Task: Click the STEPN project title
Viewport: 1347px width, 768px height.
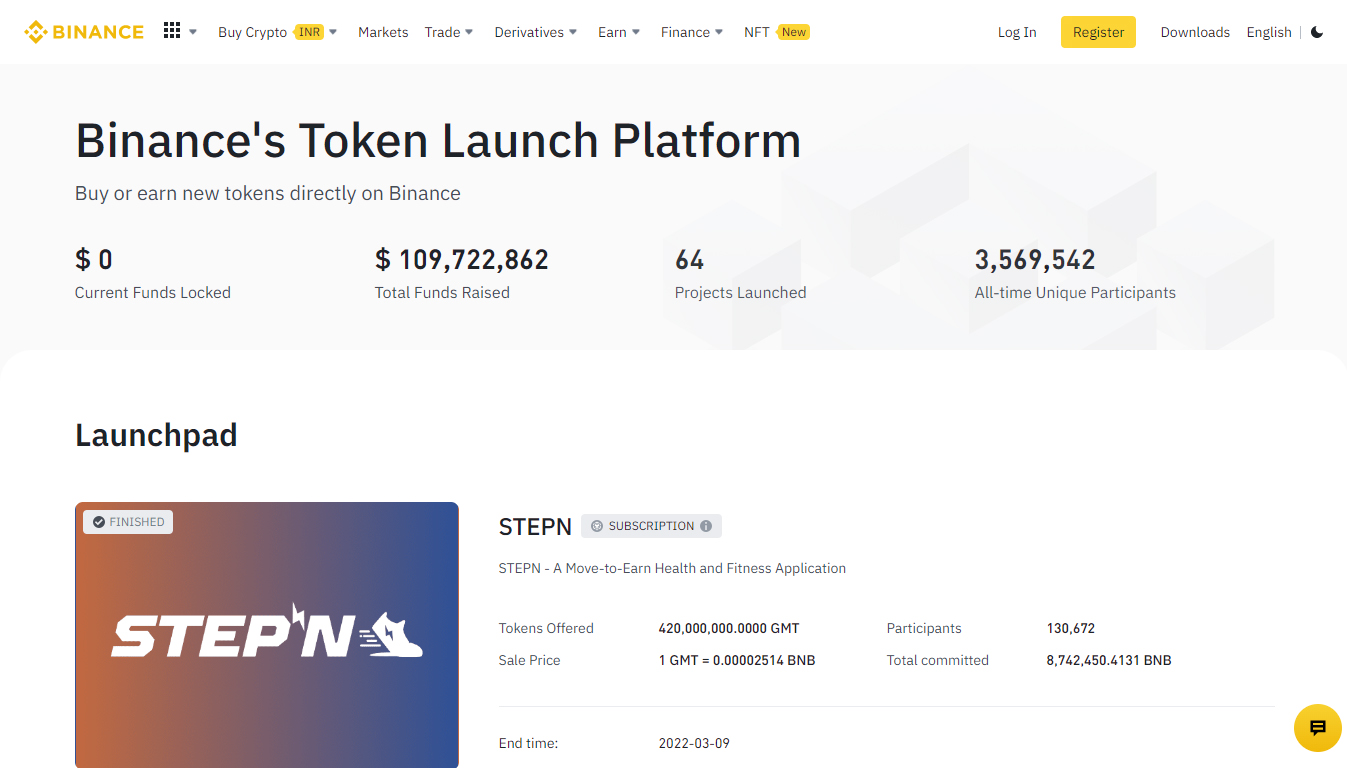Action: pyautogui.click(x=535, y=526)
